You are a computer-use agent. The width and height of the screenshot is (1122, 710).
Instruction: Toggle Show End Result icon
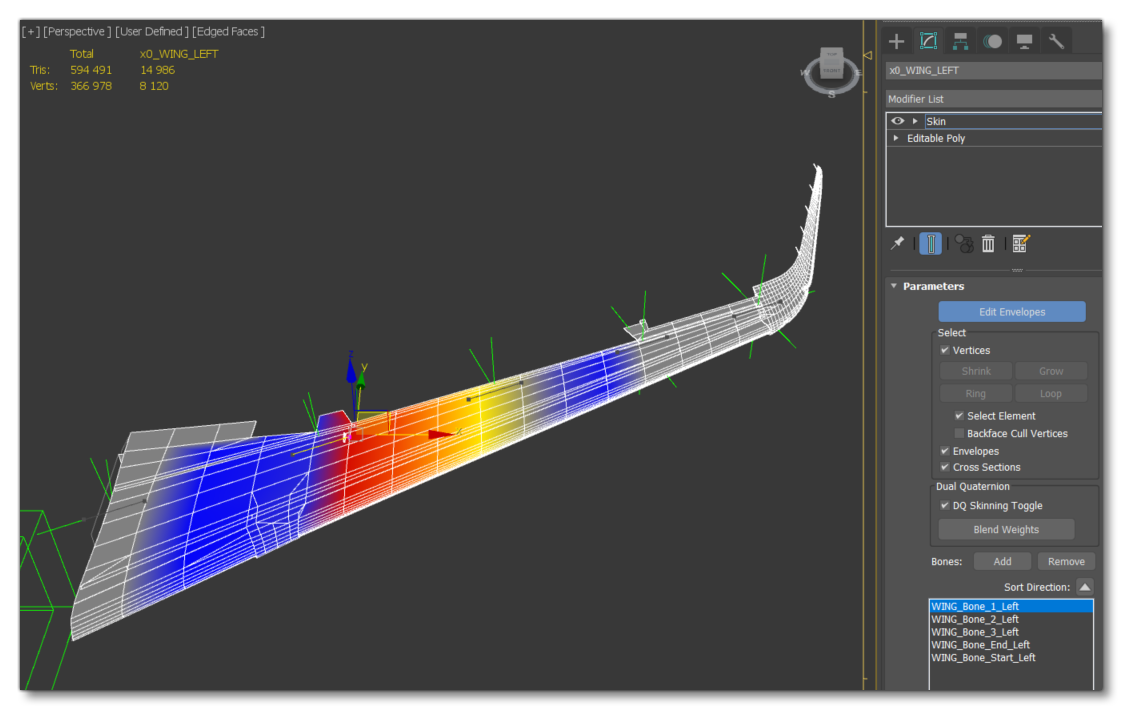pos(930,244)
